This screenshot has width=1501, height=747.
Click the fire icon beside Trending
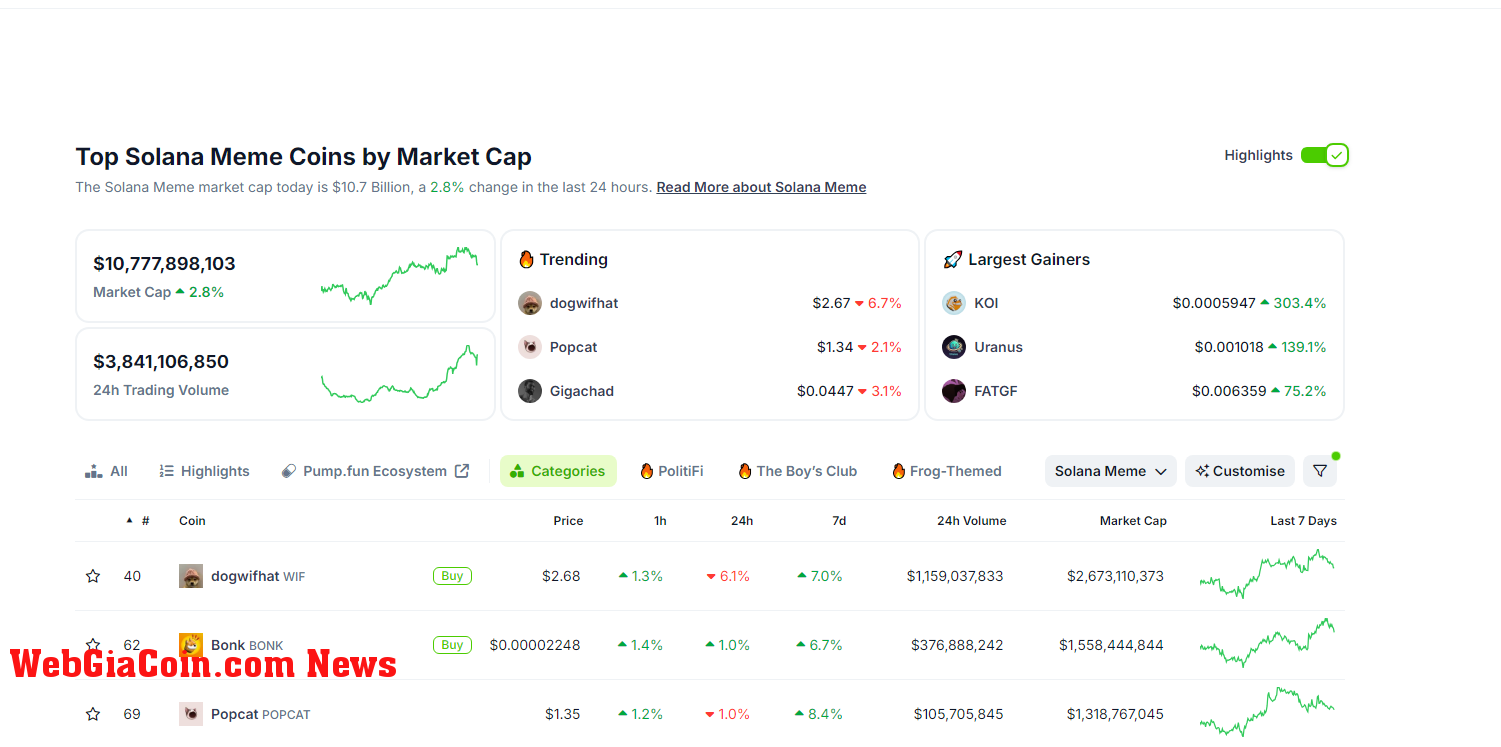527,259
